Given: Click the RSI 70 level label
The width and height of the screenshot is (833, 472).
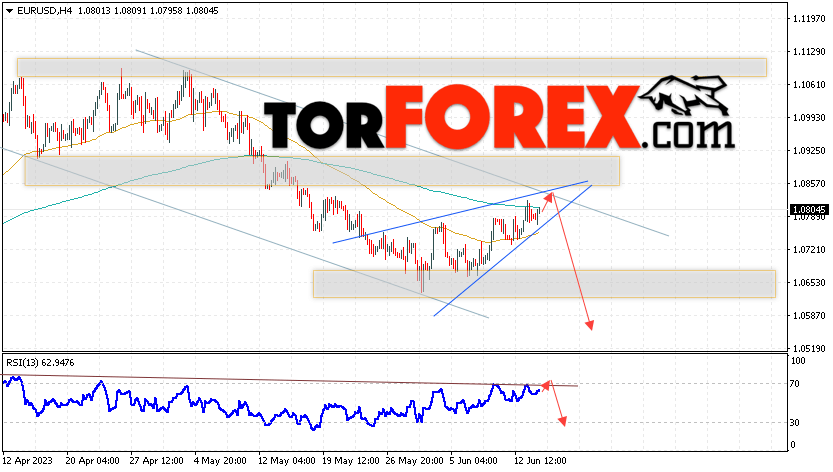Looking at the screenshot, I should (x=795, y=384).
